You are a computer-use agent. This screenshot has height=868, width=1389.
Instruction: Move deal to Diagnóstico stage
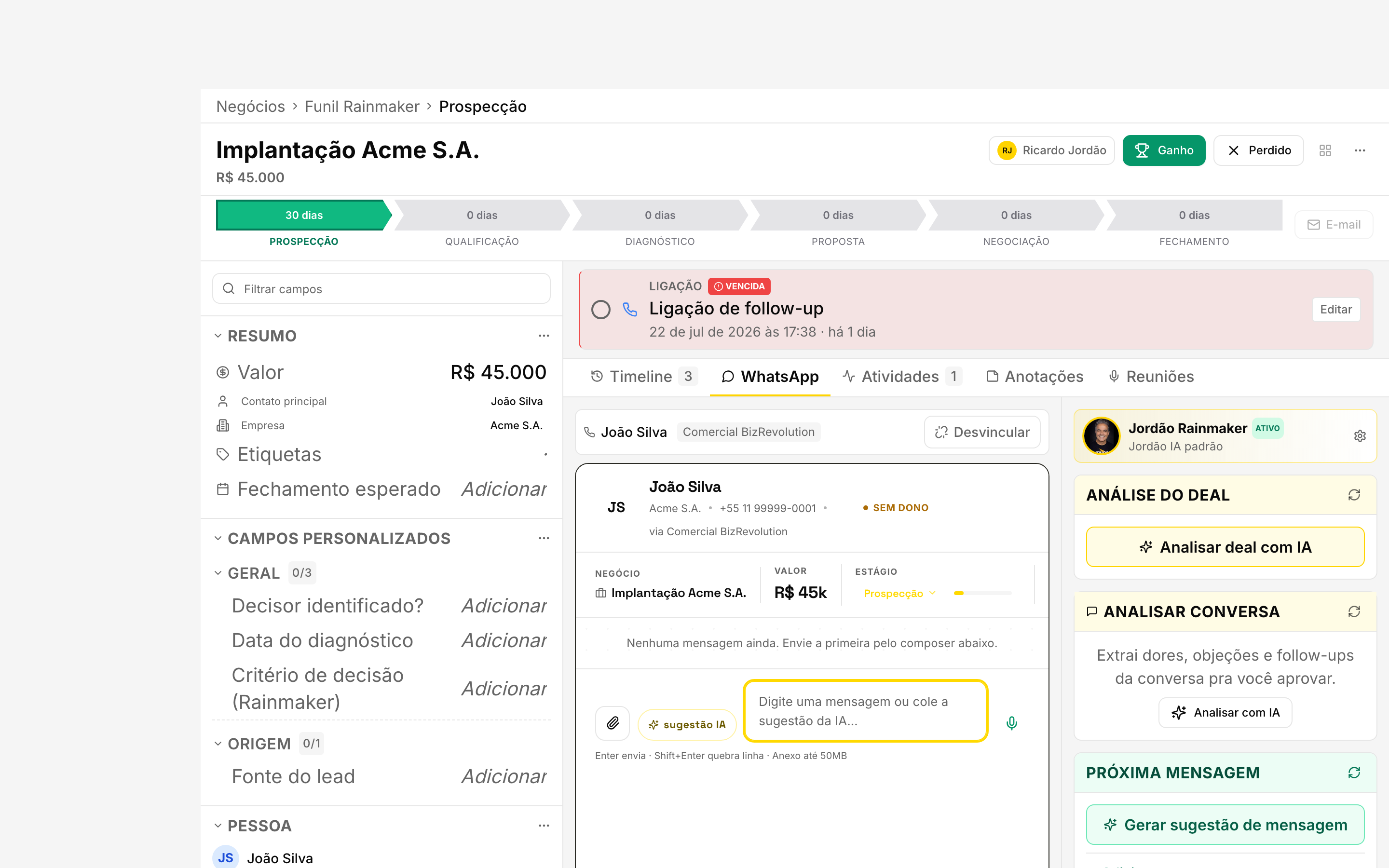(660, 215)
